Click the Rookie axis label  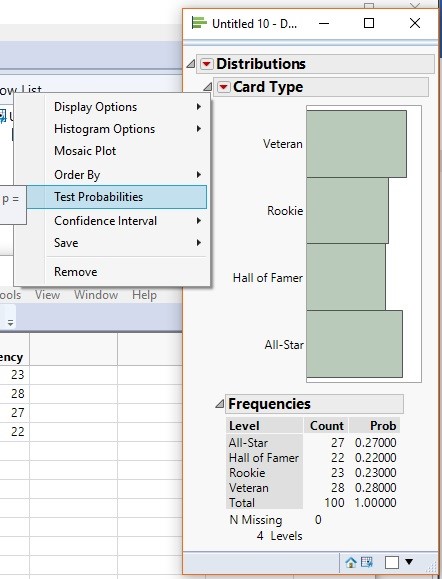[285, 211]
